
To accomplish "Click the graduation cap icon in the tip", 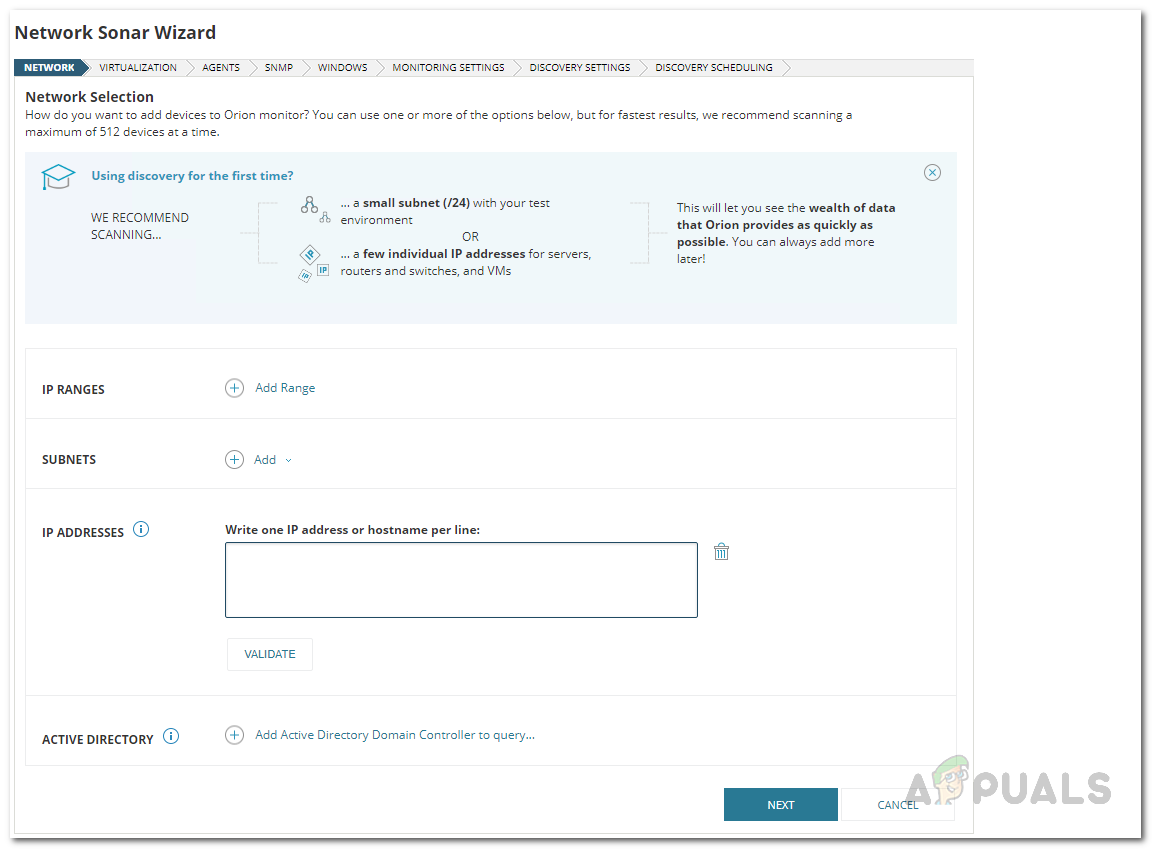I will click(57, 177).
